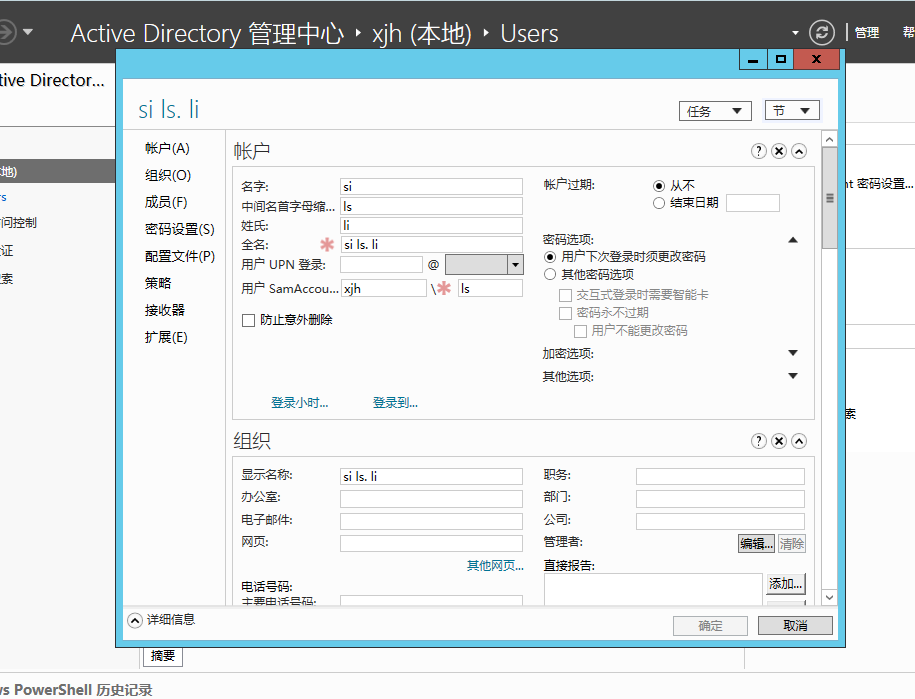915x699 pixels.
Task: Click the 确定 button
Action: [710, 625]
